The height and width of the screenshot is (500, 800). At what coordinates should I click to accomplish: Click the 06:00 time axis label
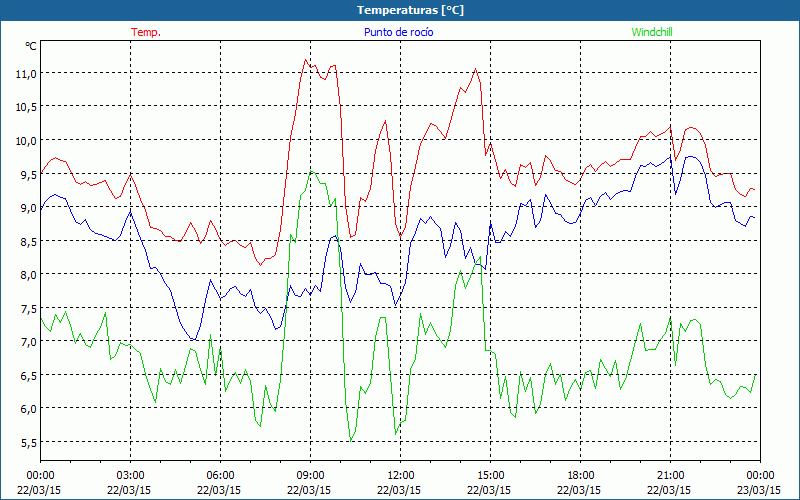[220, 475]
